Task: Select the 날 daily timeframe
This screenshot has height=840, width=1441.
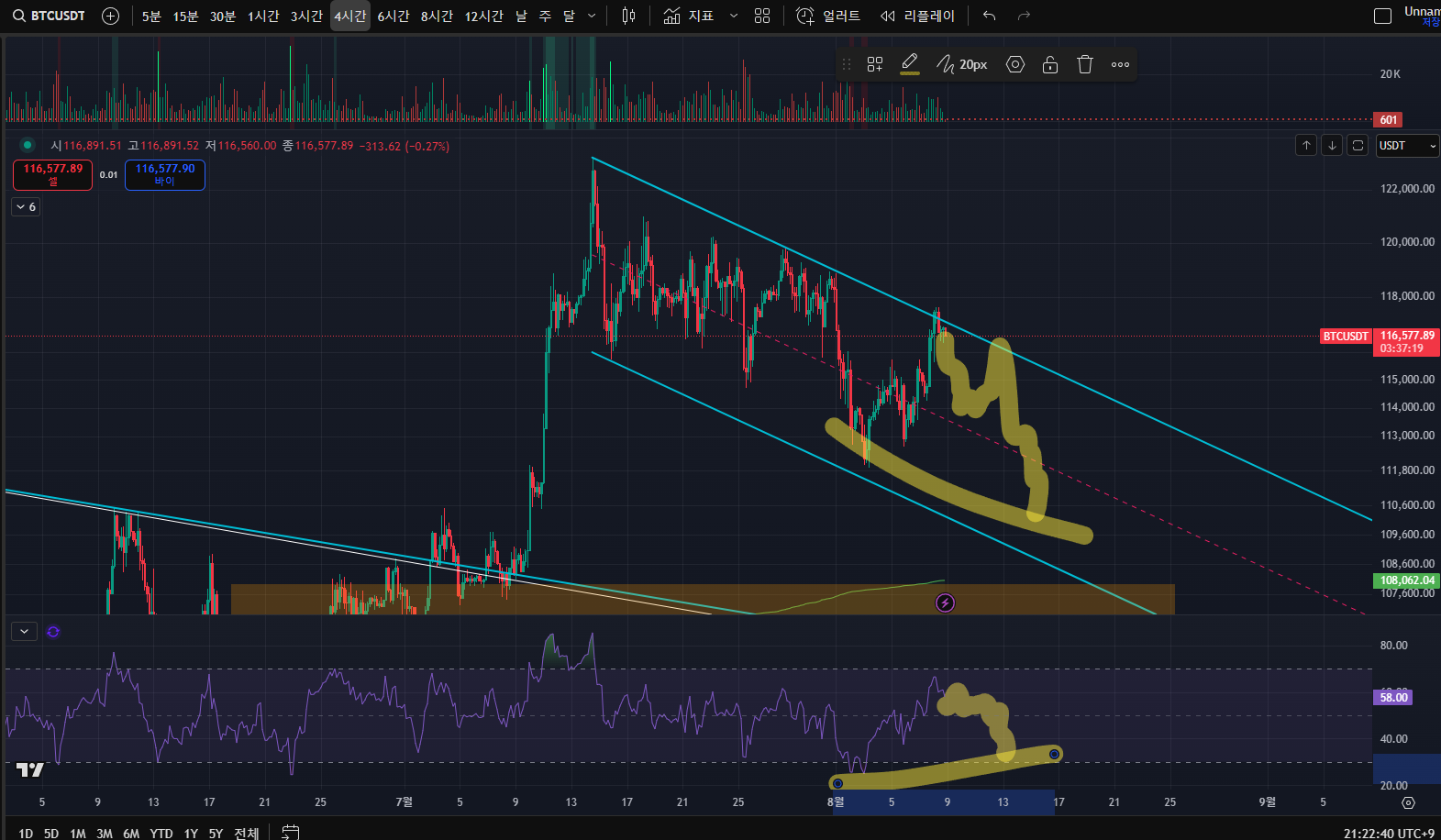Action: tap(521, 16)
